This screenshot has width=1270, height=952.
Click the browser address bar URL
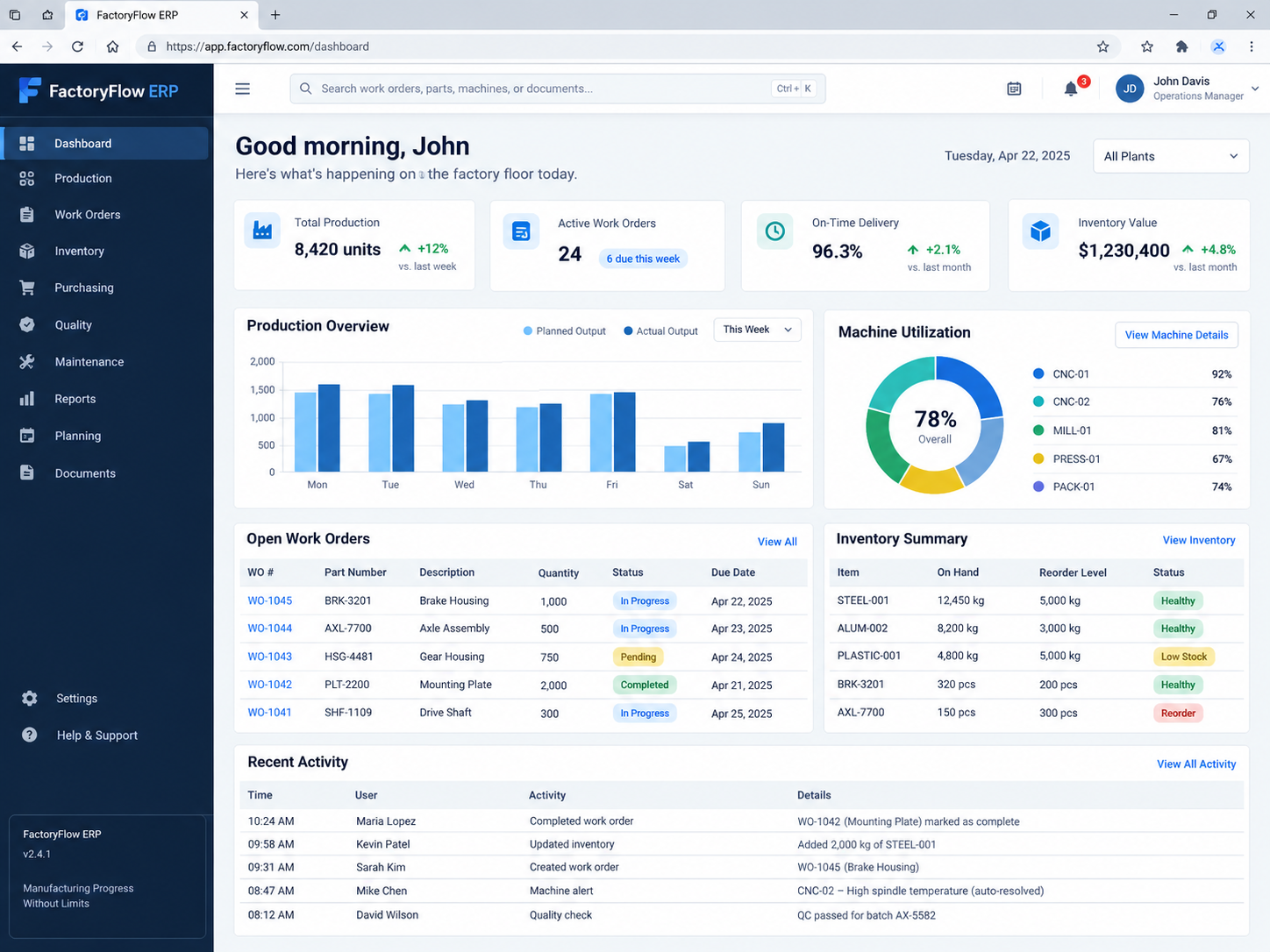coord(268,46)
